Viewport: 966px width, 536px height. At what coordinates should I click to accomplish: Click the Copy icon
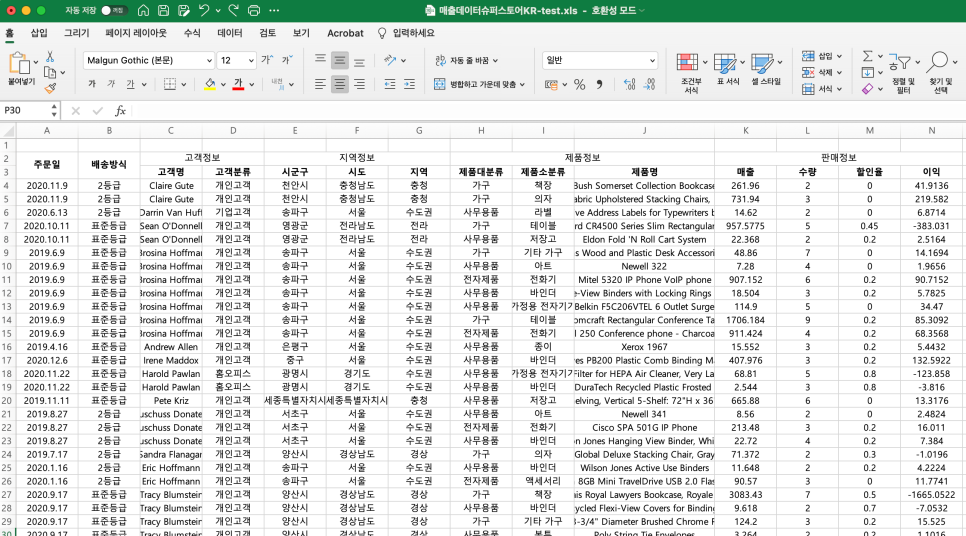[x=51, y=72]
